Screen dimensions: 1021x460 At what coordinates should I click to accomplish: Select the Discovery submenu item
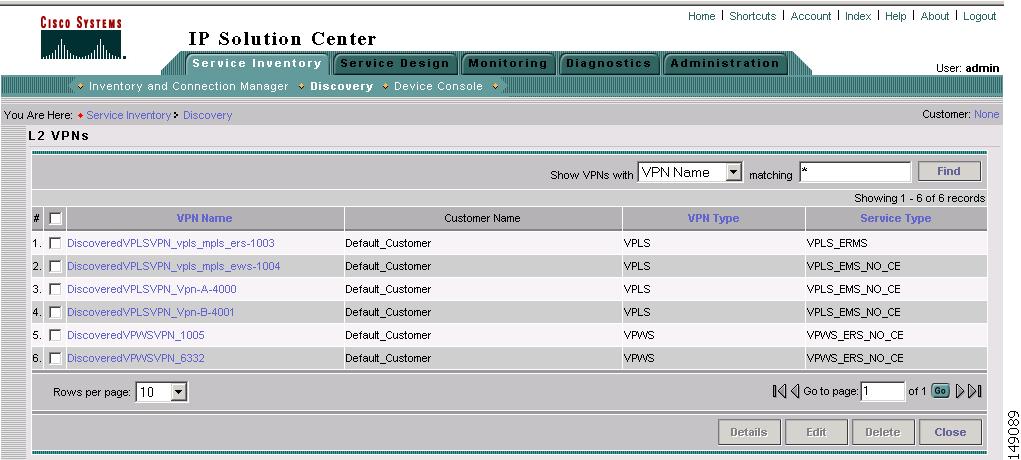[x=341, y=86]
